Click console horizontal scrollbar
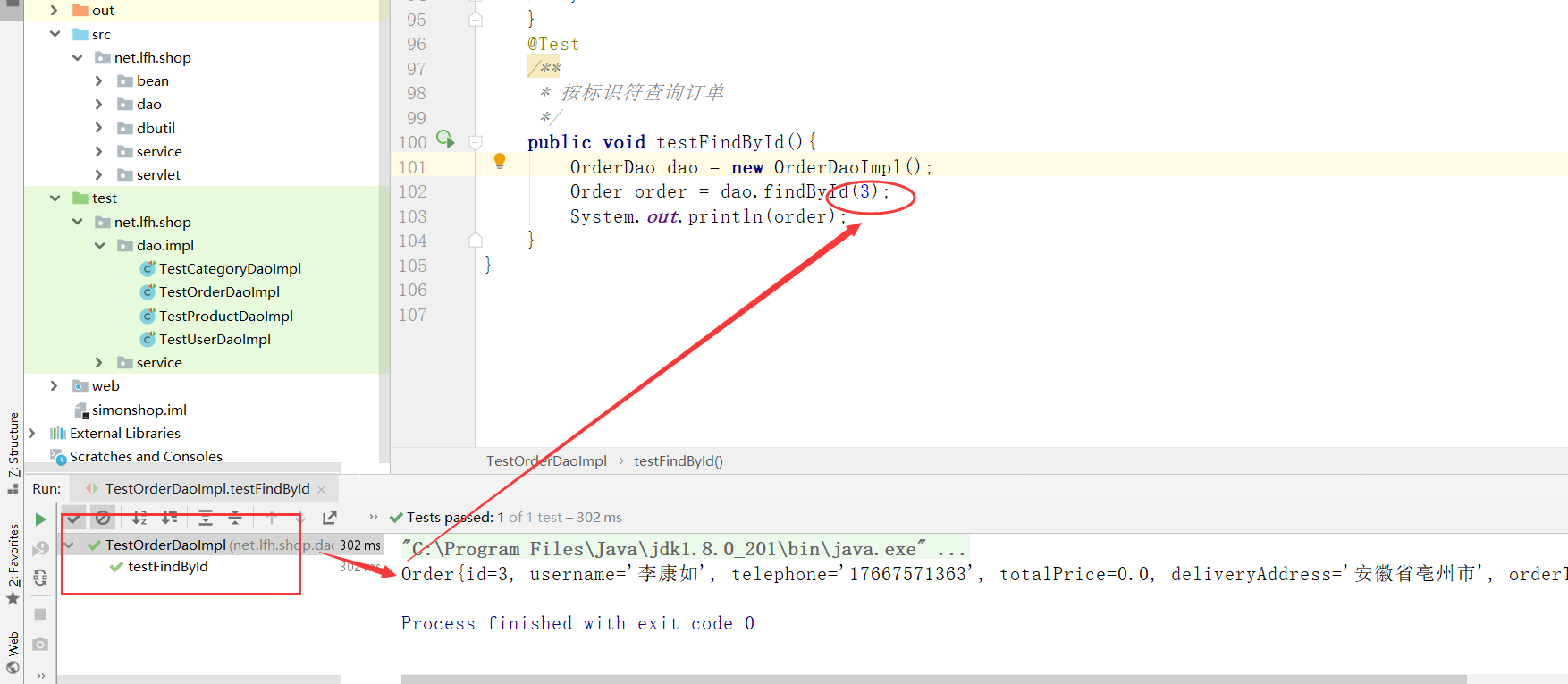The width and height of the screenshot is (1568, 684). pyautogui.click(x=934, y=679)
